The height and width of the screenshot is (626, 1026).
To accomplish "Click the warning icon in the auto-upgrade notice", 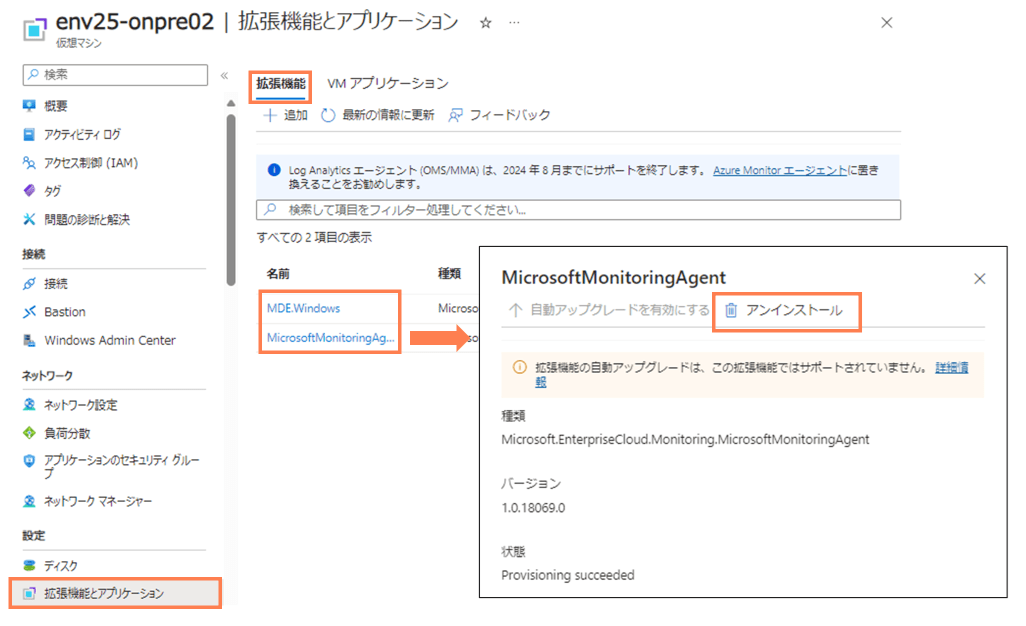I will click(520, 367).
